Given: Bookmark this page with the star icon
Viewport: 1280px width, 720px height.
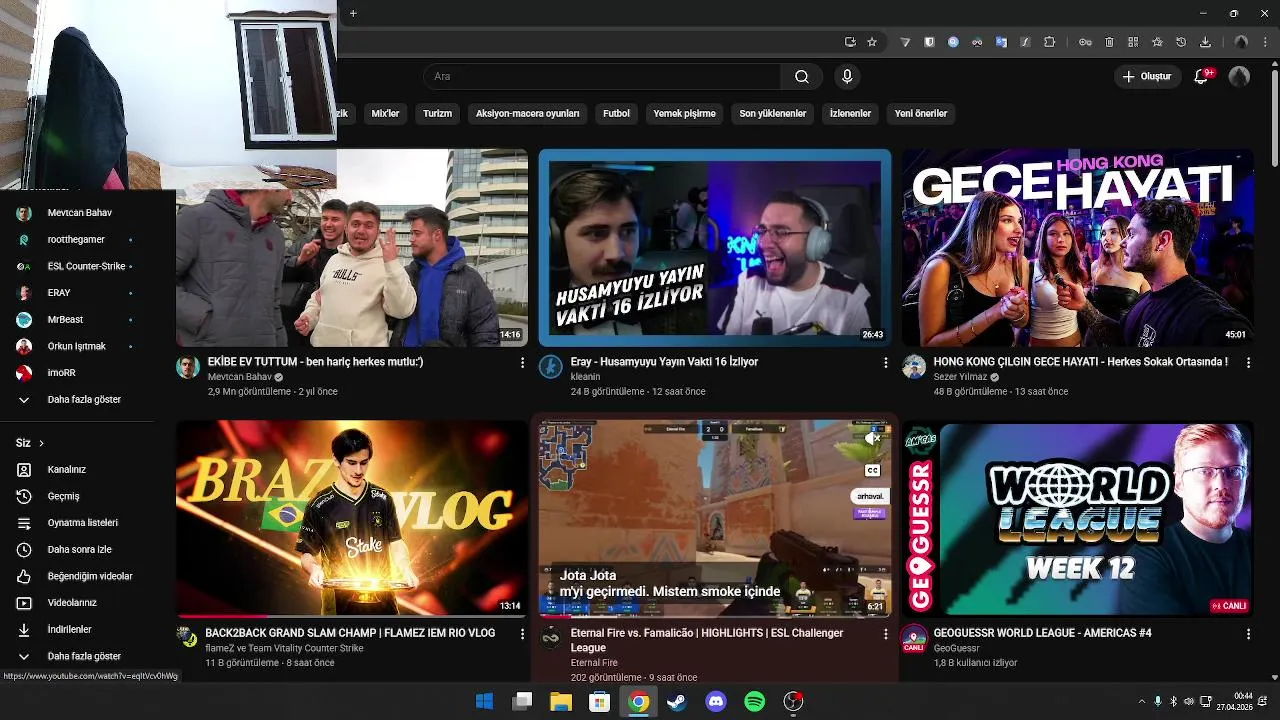Looking at the screenshot, I should 872,42.
